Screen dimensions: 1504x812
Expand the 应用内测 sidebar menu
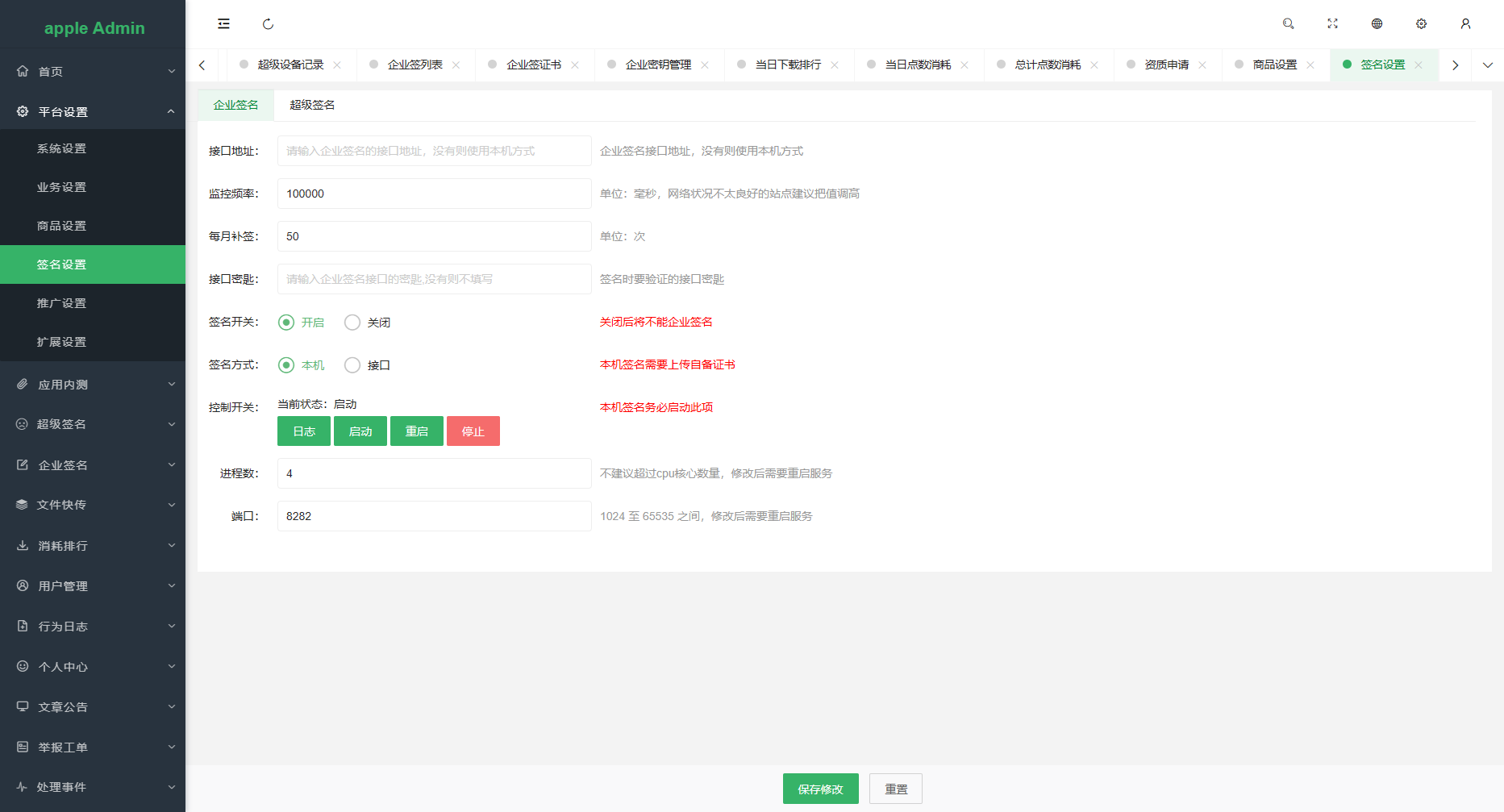93,385
